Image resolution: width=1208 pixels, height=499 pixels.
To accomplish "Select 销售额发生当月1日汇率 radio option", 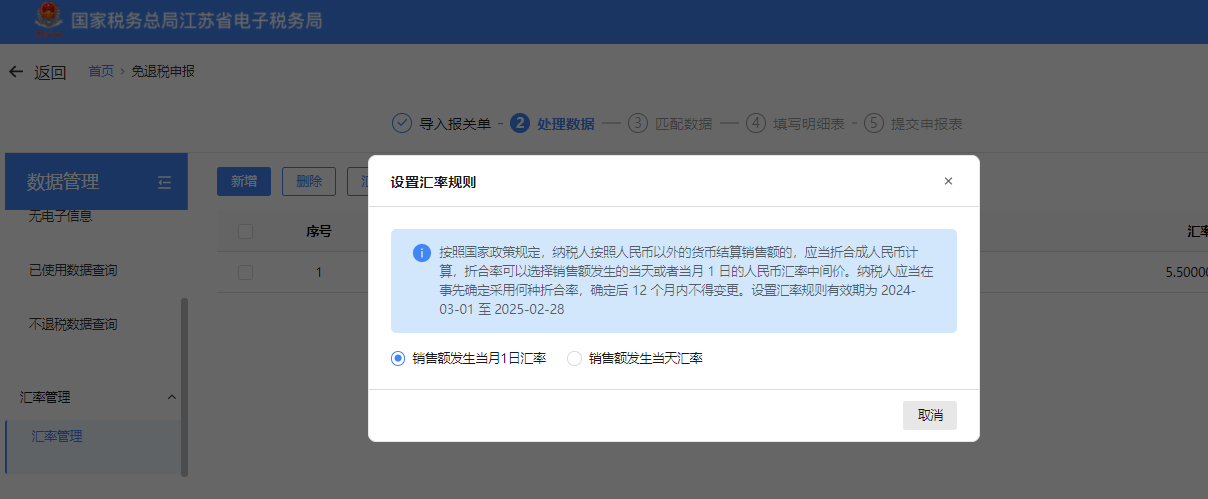I will point(398,358).
